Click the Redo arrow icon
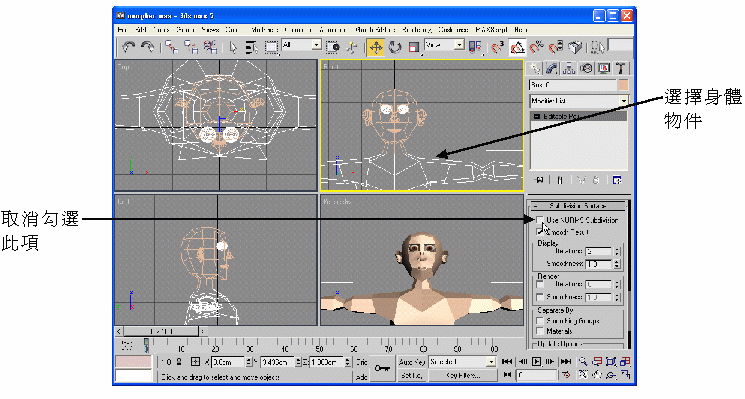The width and height of the screenshot is (745, 399). tap(148, 47)
